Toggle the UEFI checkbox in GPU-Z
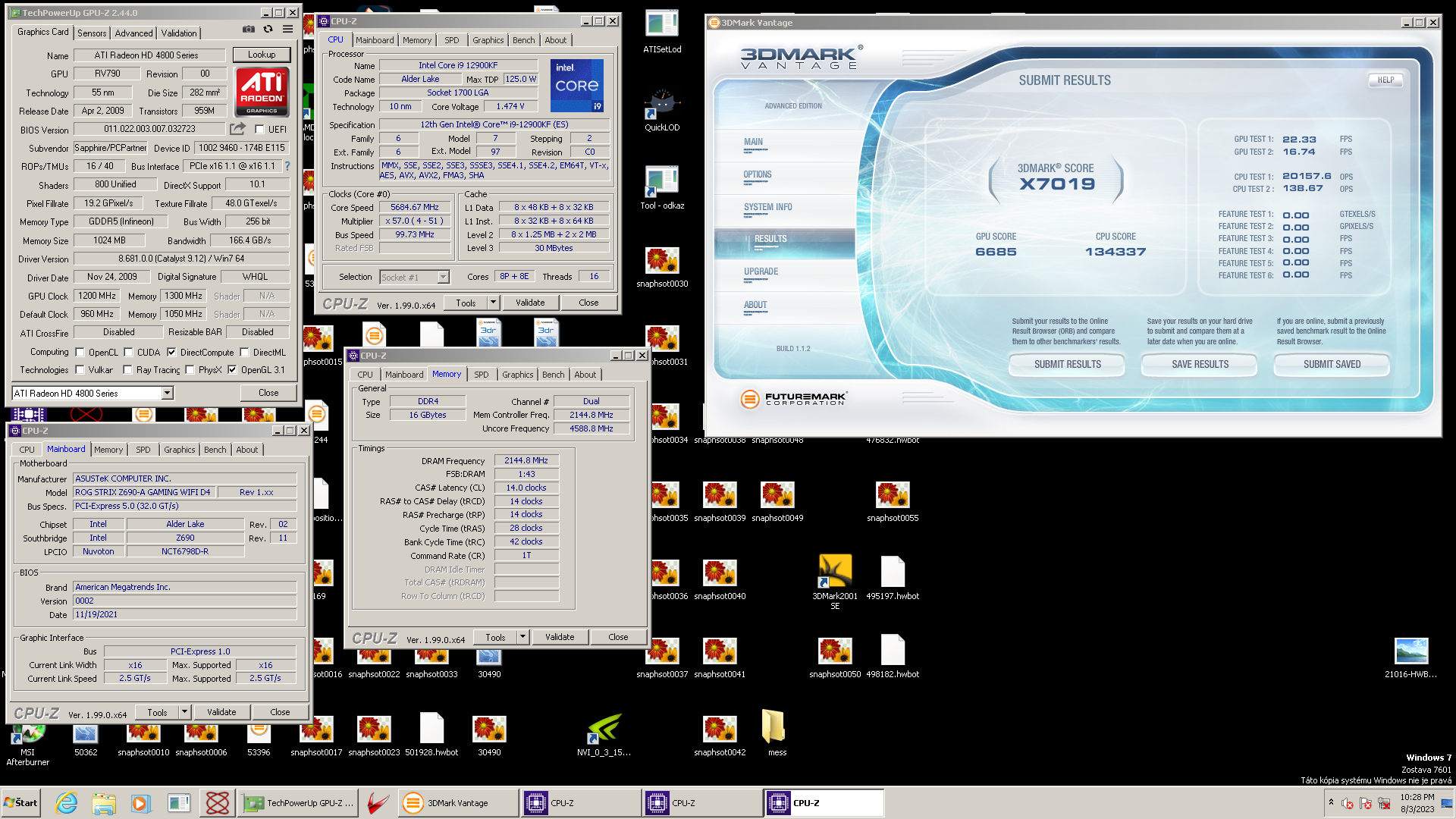 [259, 130]
